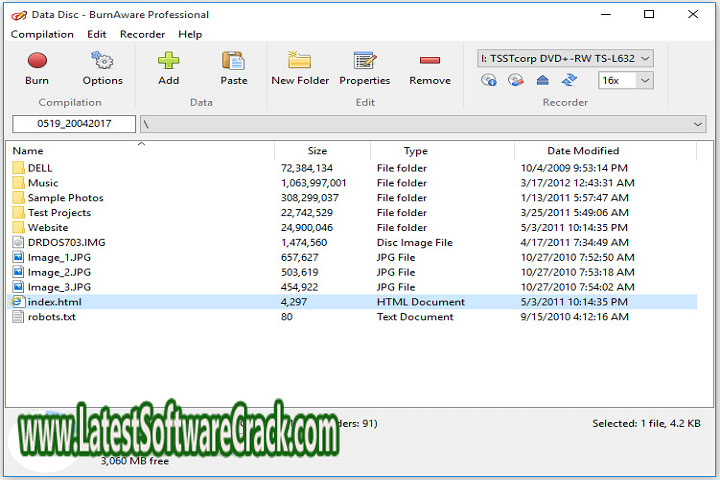Open the TSSTcorp recorder drive dropdown

566,59
